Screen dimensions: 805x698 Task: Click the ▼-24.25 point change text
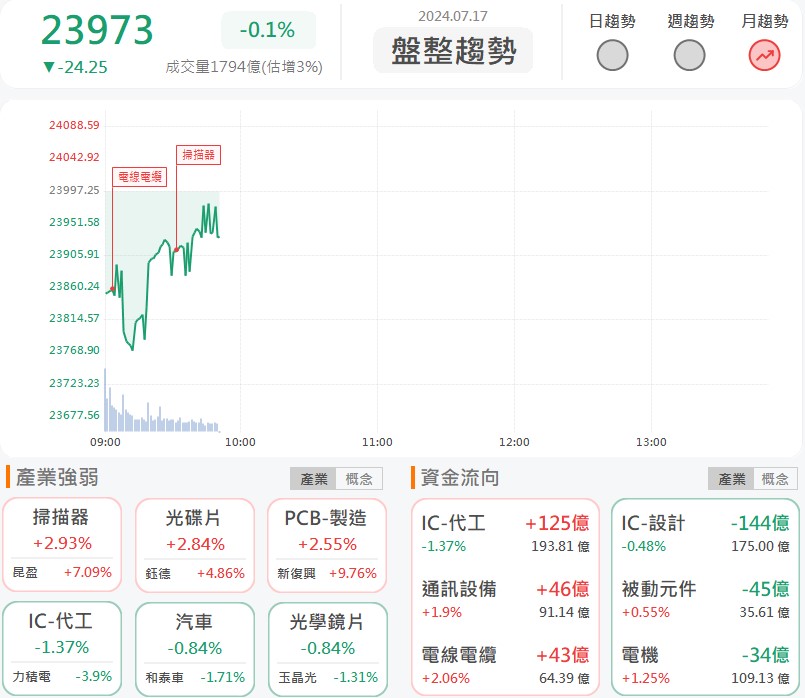coord(75,67)
